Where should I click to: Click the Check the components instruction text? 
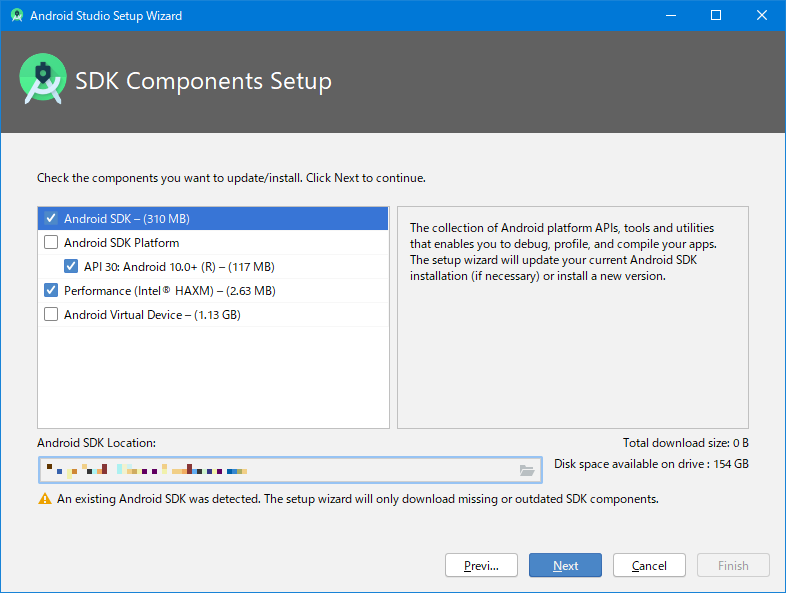click(231, 178)
